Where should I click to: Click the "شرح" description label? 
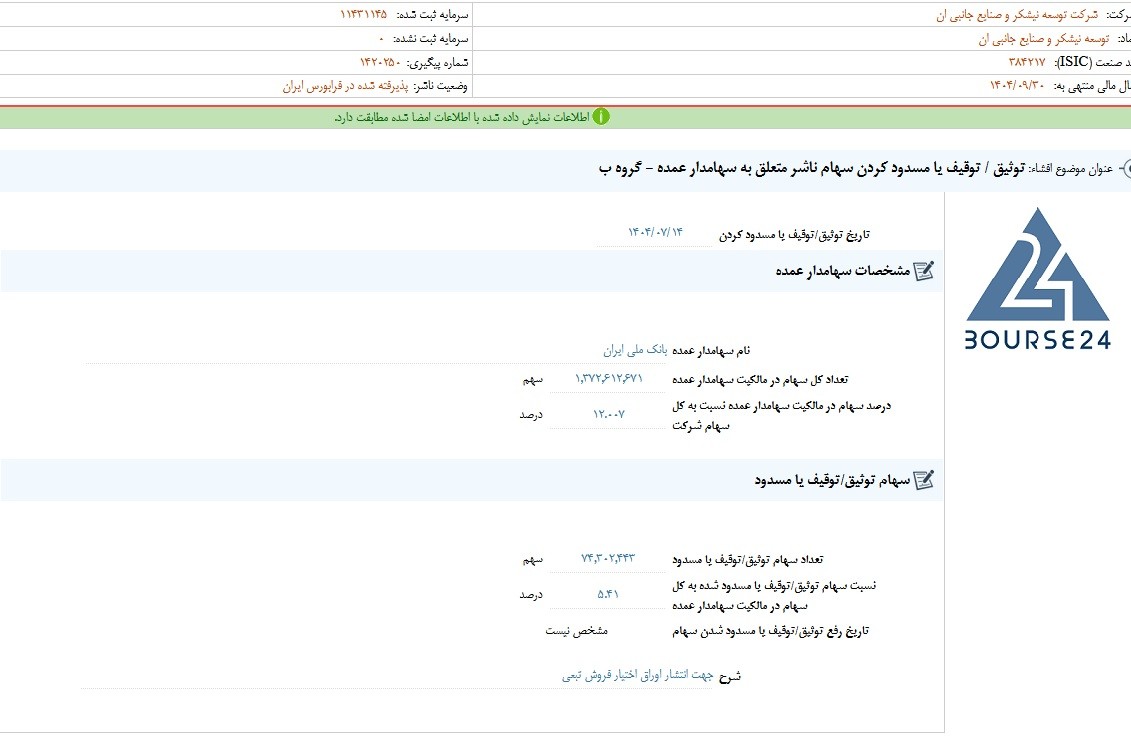[729, 676]
